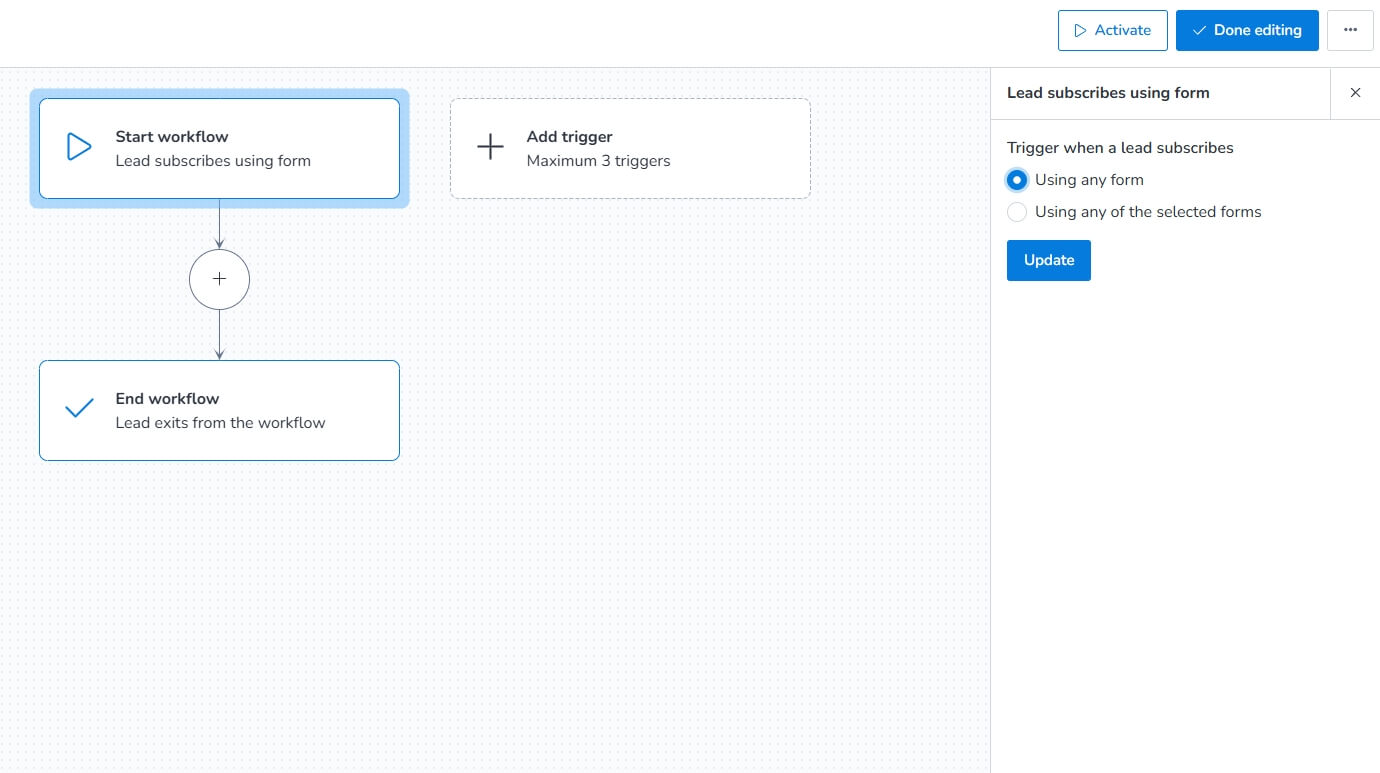Choose "Using any of the selected forms" radio
Image resolution: width=1380 pixels, height=773 pixels.
coord(1017,212)
